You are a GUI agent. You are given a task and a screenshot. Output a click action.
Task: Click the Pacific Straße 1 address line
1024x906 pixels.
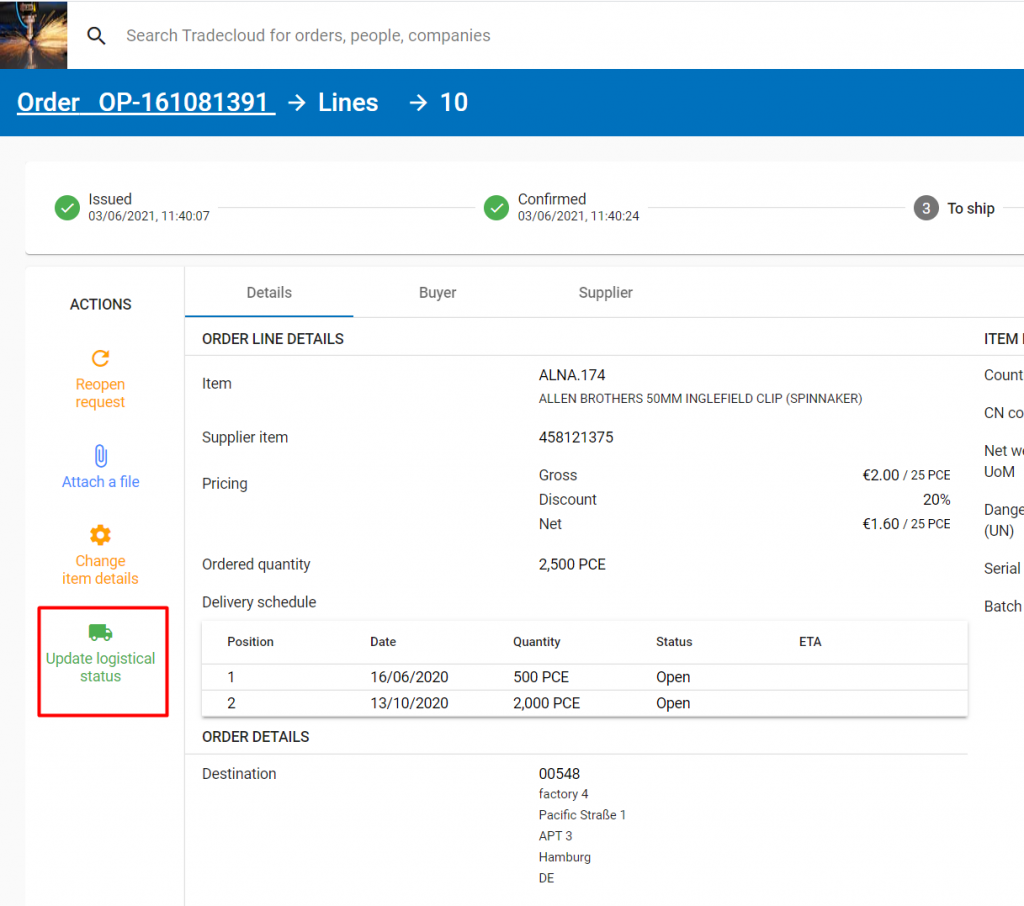tap(582, 815)
